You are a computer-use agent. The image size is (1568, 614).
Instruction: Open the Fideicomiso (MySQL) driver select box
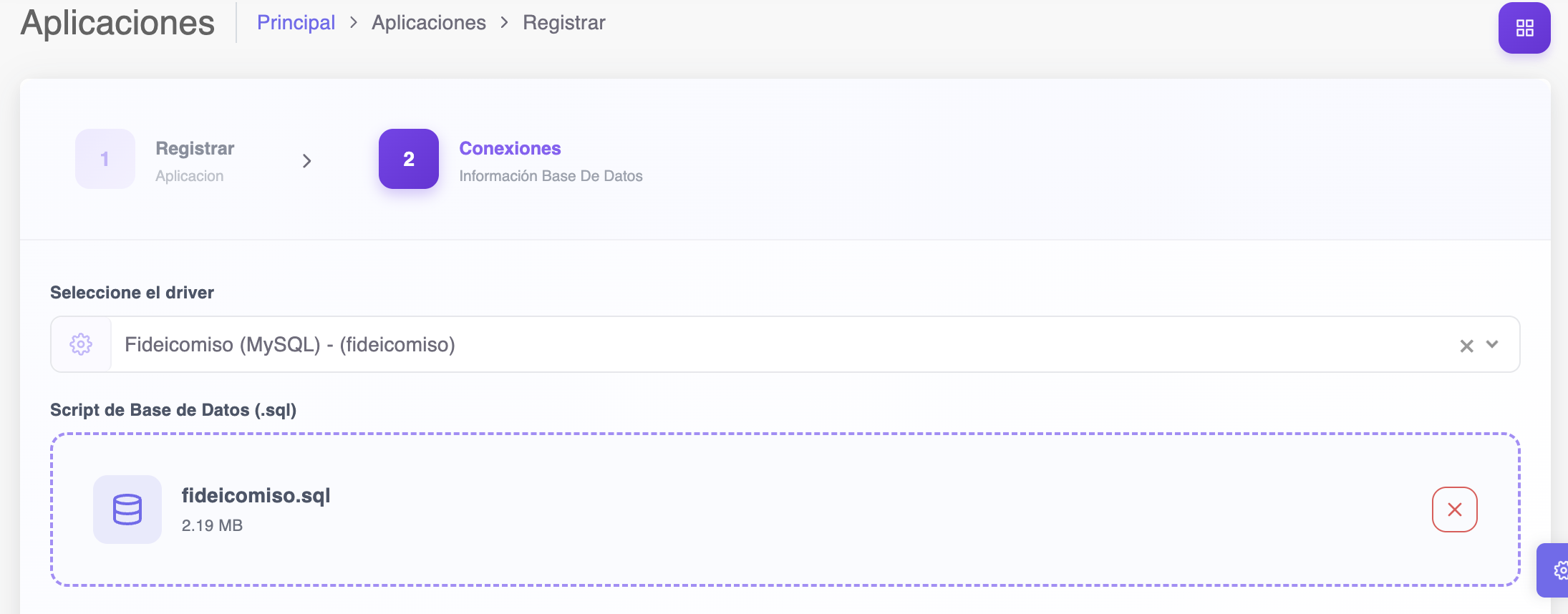(x=716, y=344)
